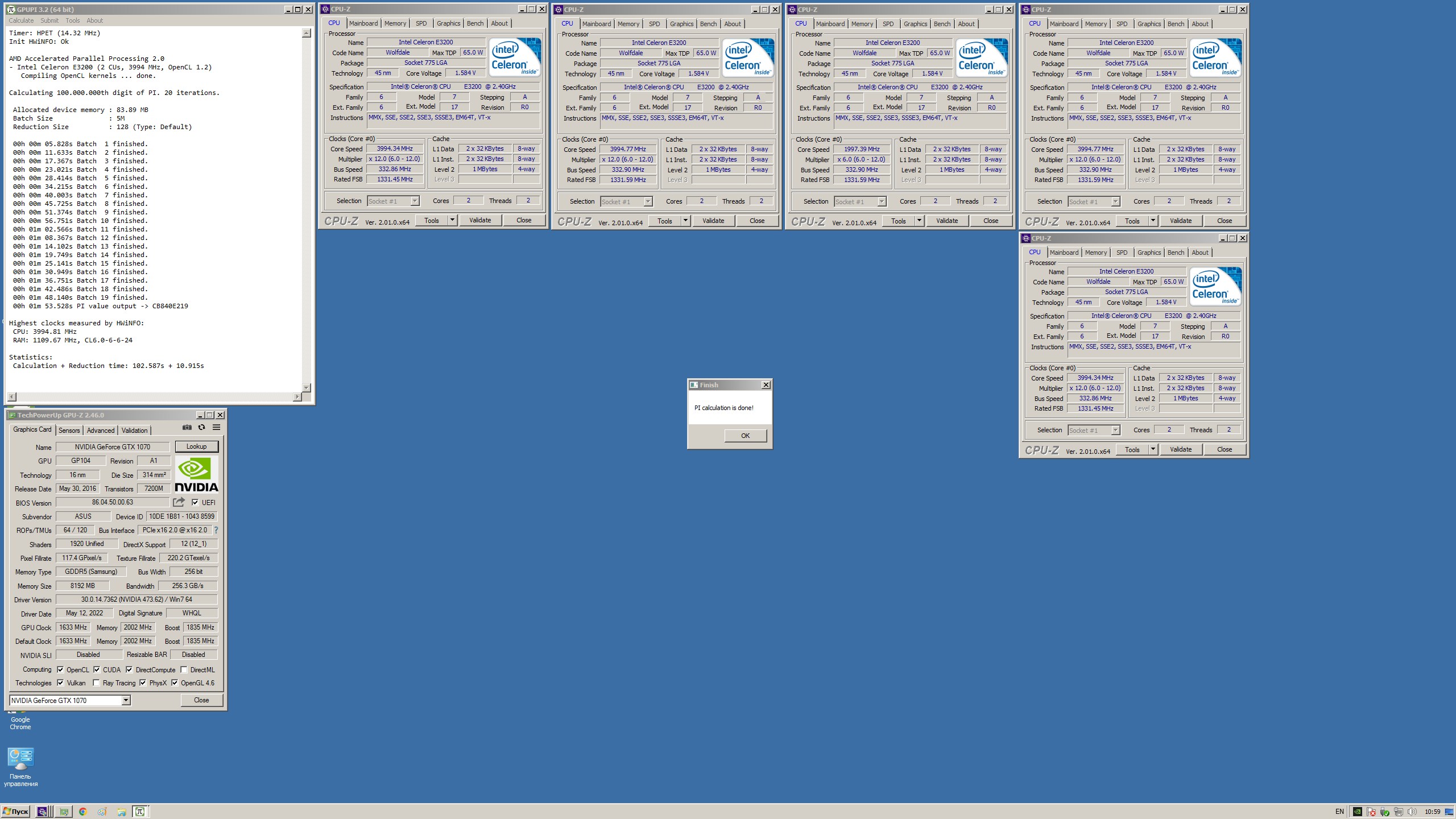Expand Tools dropdown arrow in top-right CPU-Z window
This screenshot has width=1456, height=819.
pos(1153,221)
